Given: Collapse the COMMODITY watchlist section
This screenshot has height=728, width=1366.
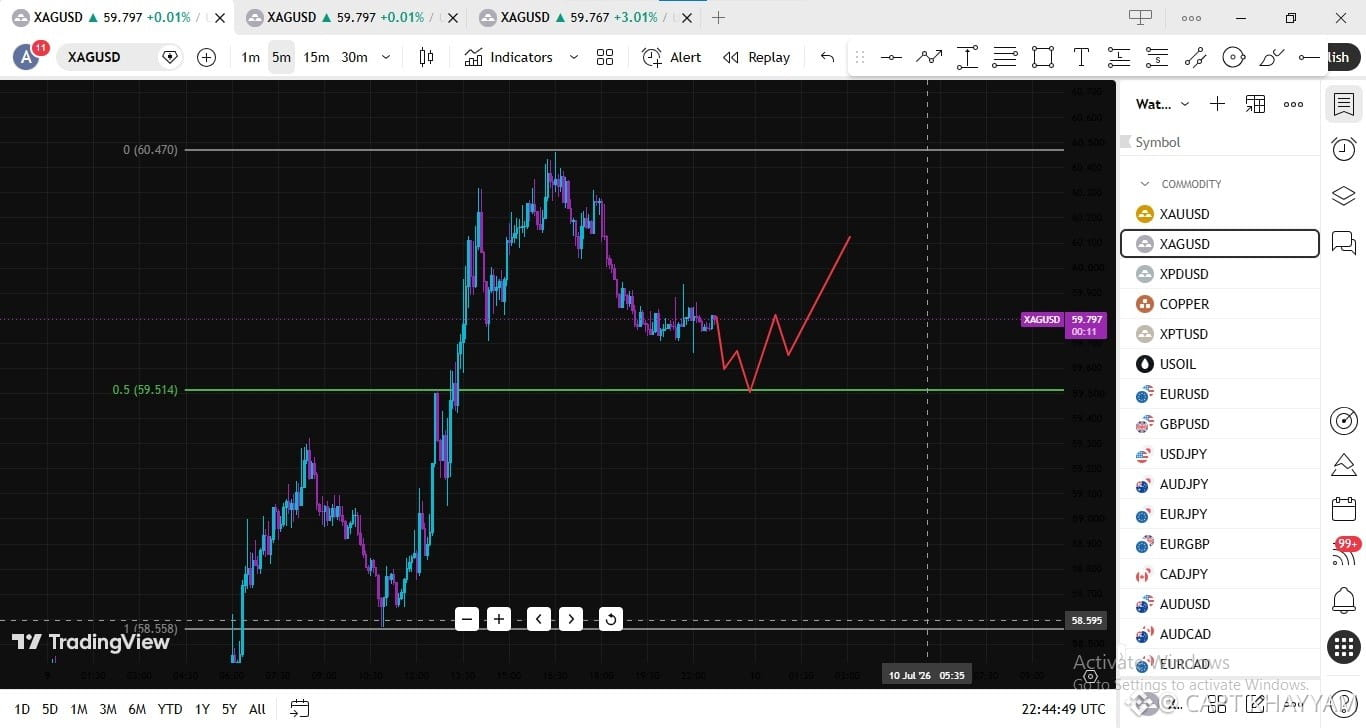Looking at the screenshot, I should pyautogui.click(x=1145, y=184).
